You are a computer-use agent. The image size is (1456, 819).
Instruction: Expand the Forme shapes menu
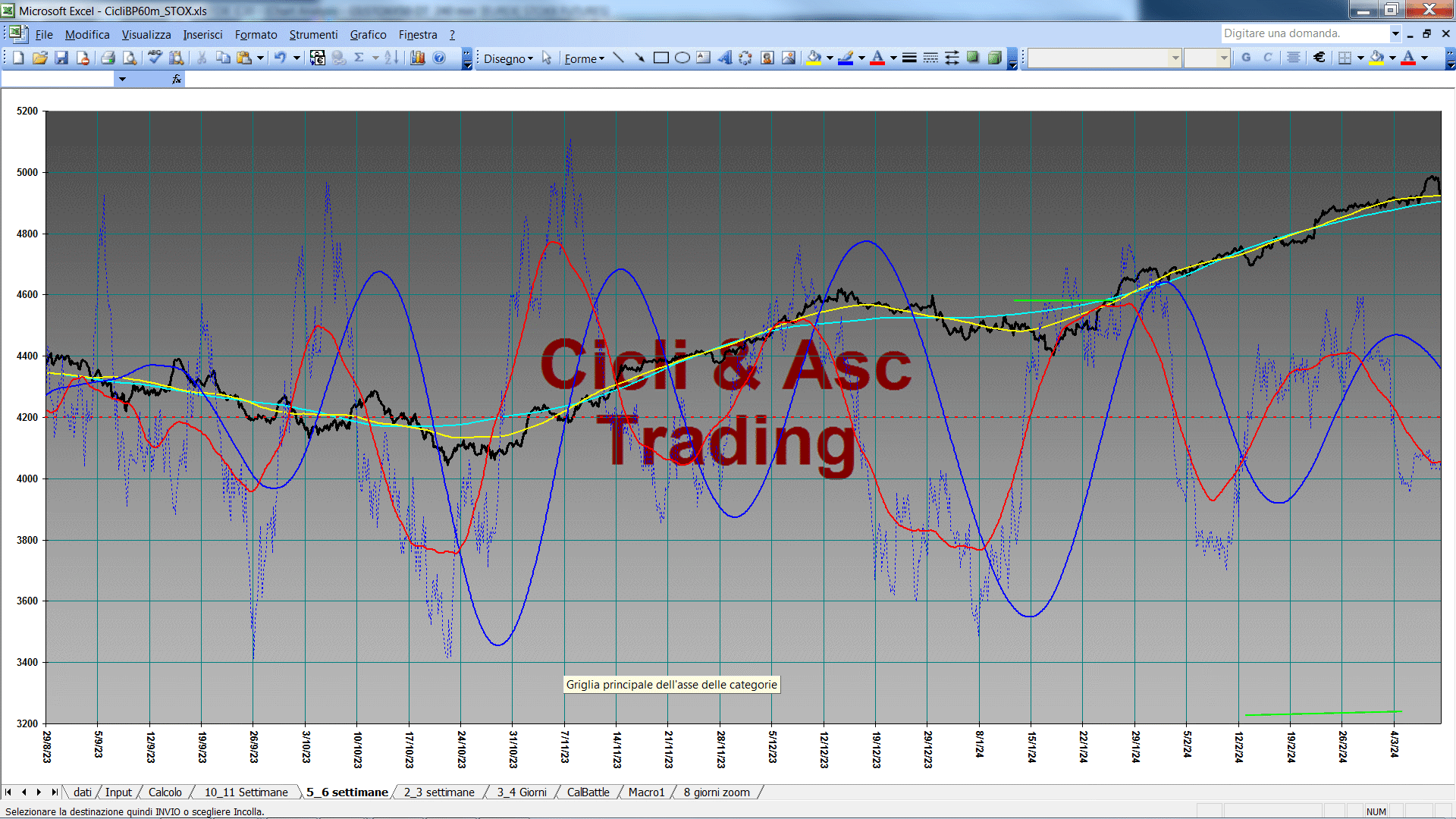tap(584, 58)
